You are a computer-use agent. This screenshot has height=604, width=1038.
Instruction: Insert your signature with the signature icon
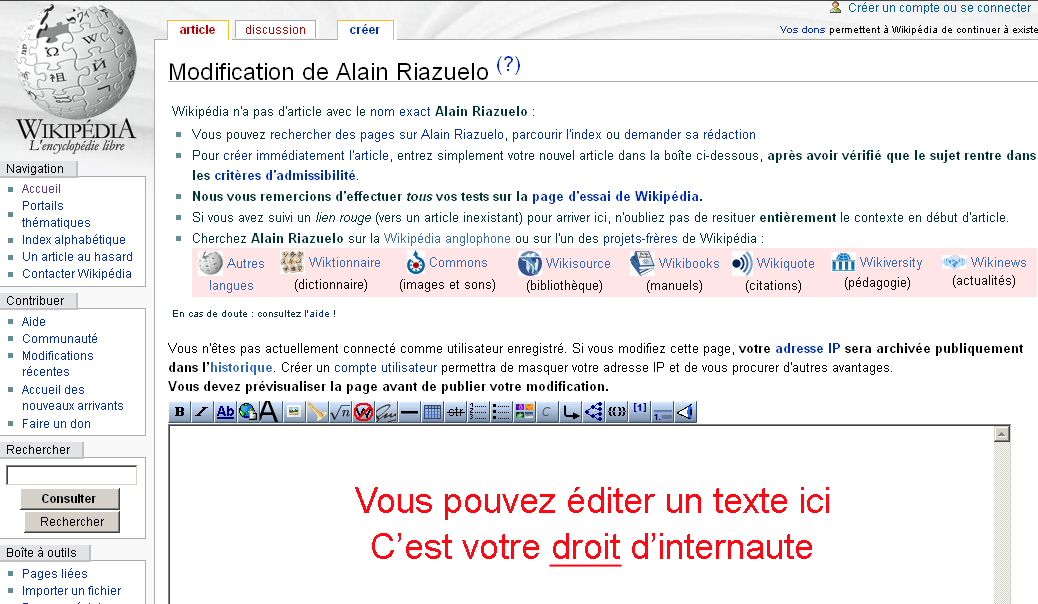tap(386, 412)
